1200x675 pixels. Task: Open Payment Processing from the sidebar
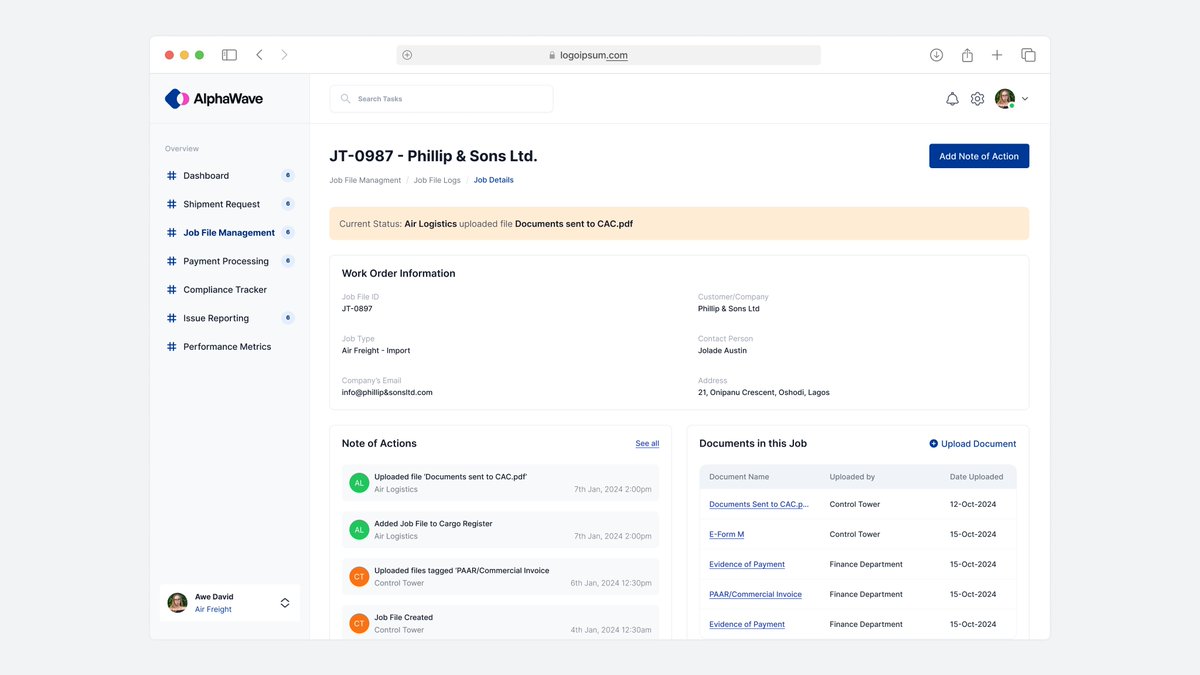point(171,261)
